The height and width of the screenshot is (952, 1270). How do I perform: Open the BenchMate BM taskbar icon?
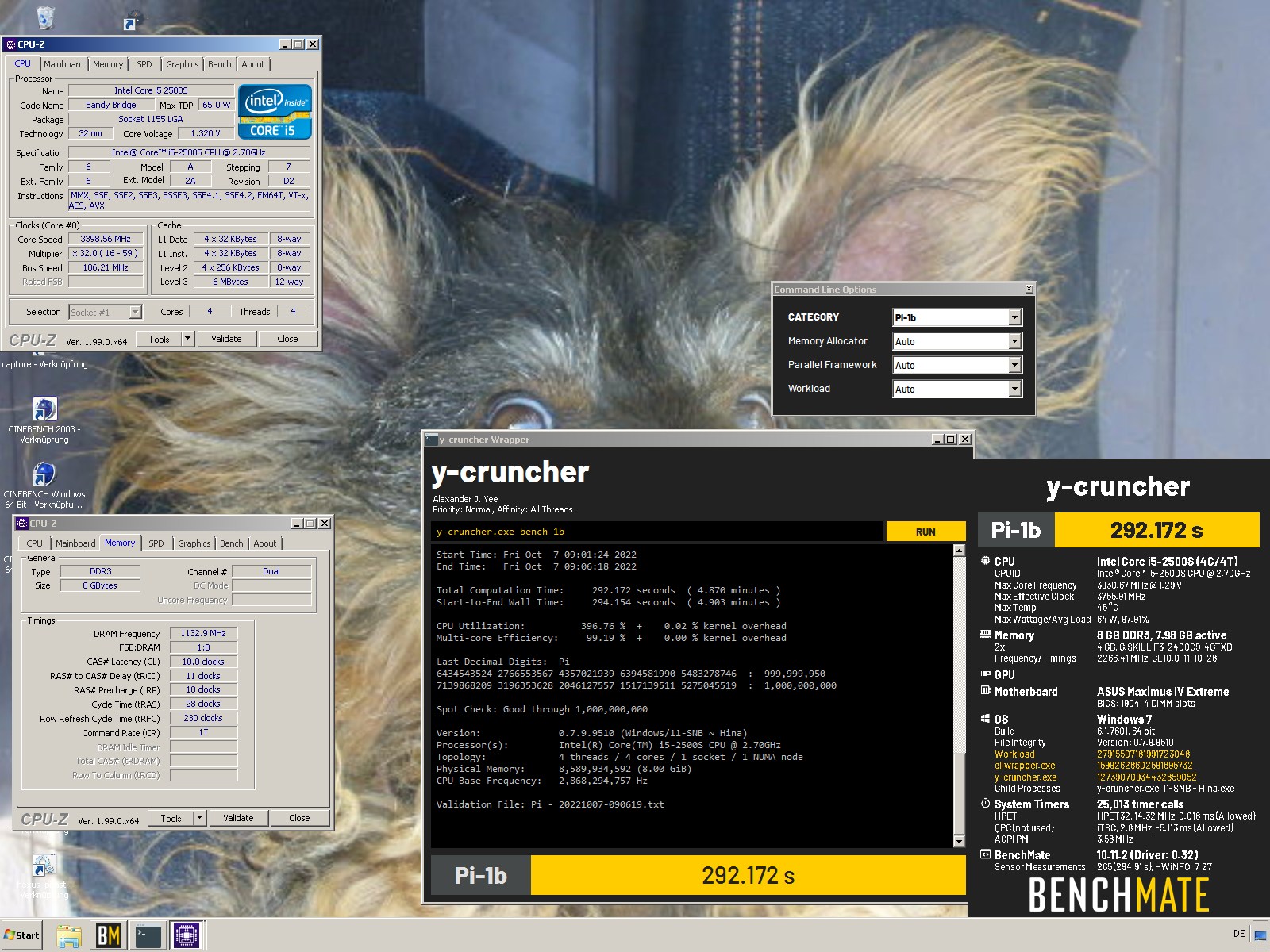click(108, 935)
